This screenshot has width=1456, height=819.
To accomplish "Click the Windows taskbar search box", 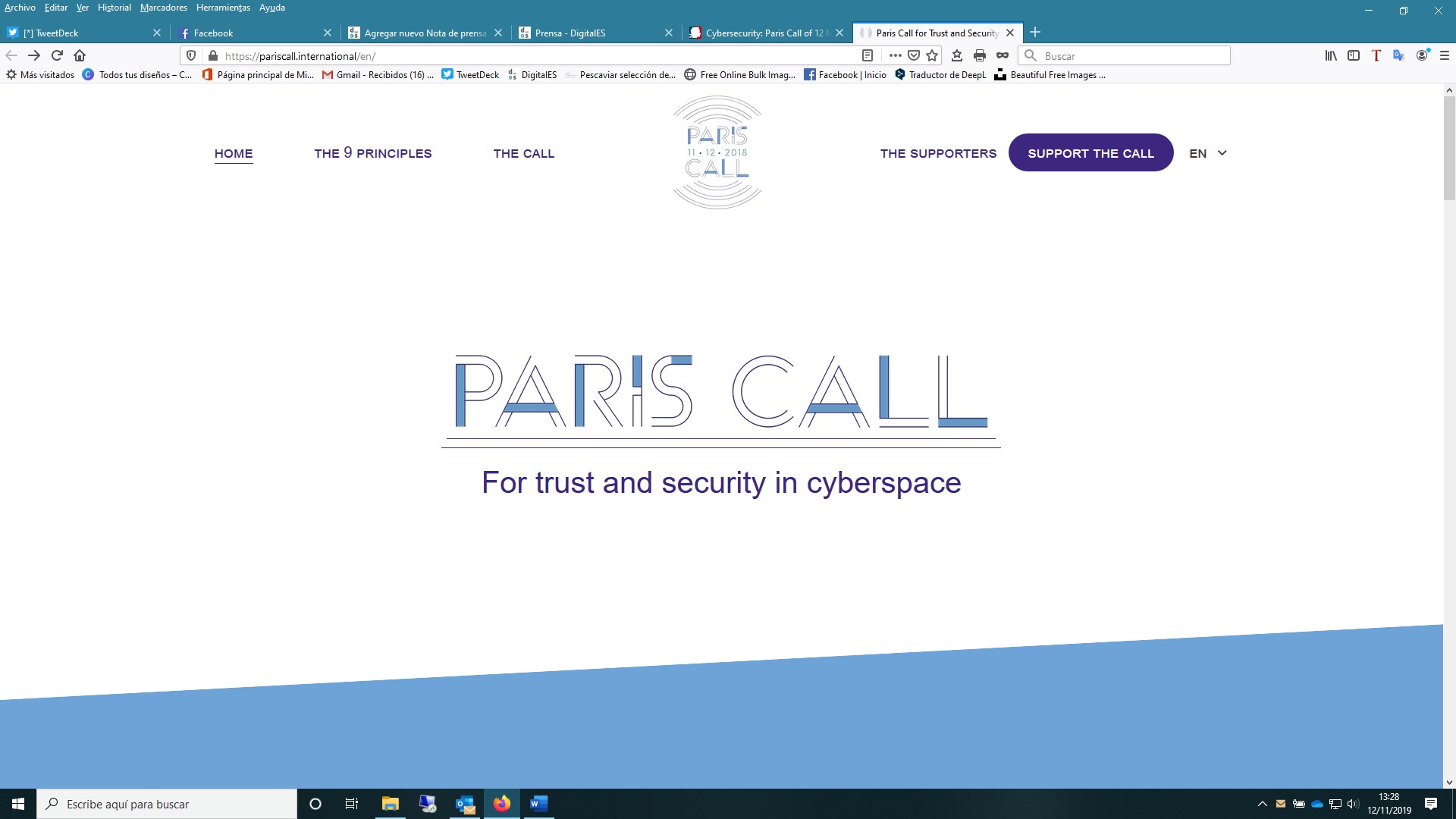I will click(x=167, y=804).
